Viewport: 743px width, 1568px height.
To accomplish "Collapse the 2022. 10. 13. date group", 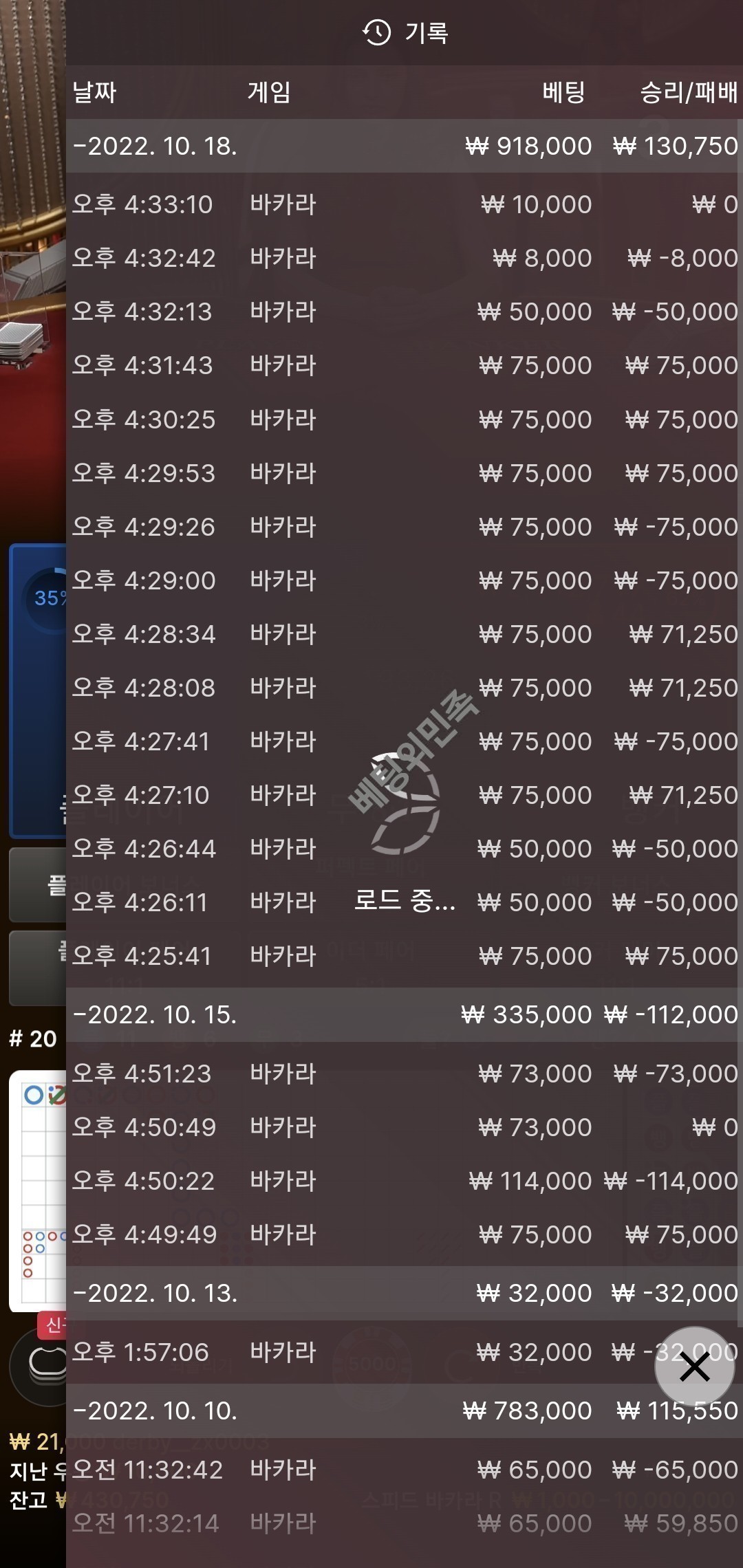I will 404,1293.
